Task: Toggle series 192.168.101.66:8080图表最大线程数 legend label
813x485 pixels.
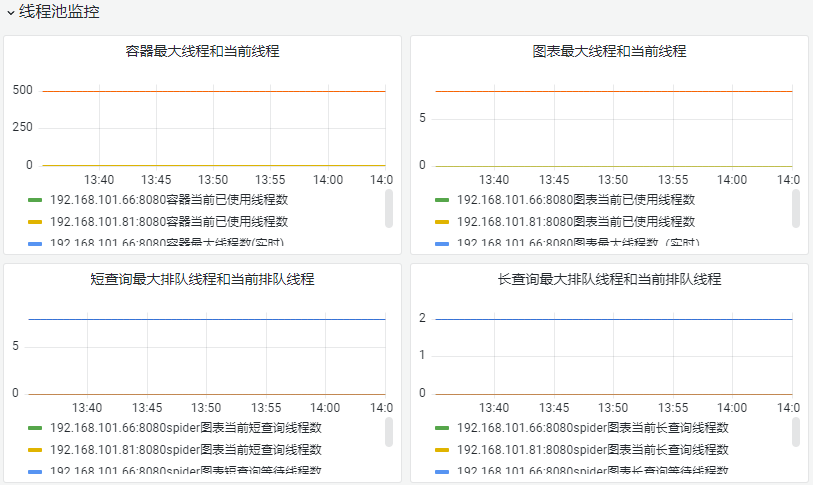Action: (x=578, y=243)
